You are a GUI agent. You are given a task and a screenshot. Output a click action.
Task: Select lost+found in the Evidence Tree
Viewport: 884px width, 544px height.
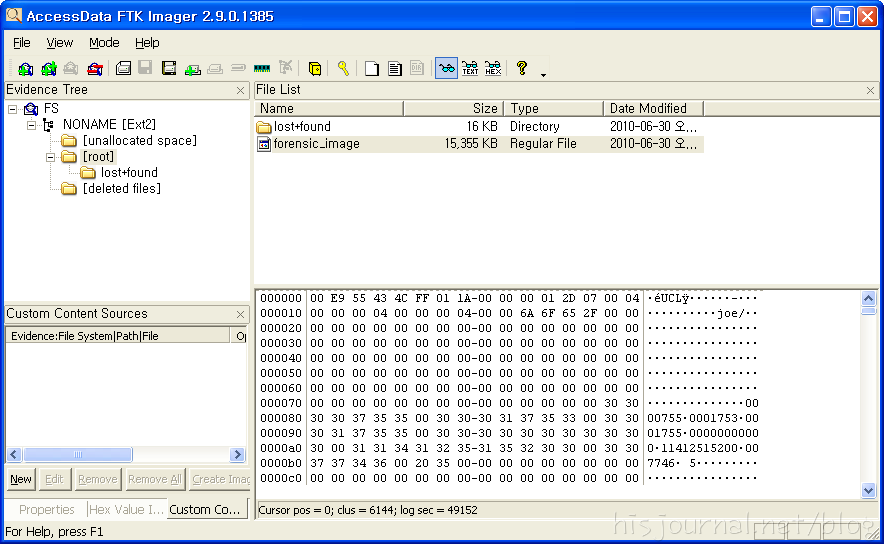[x=129, y=173]
